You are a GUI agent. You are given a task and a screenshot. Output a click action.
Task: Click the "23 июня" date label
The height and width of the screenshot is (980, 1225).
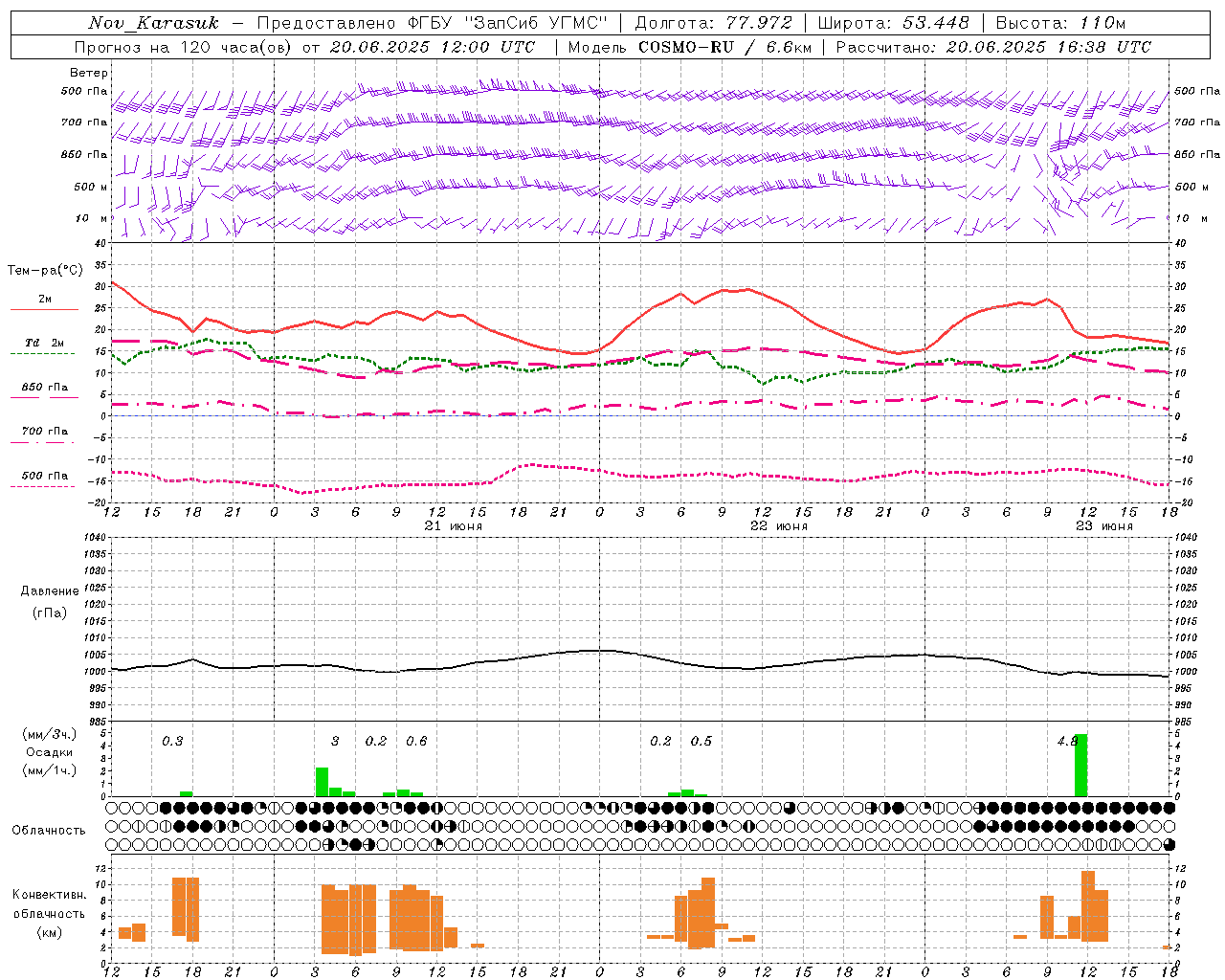click(x=1104, y=526)
